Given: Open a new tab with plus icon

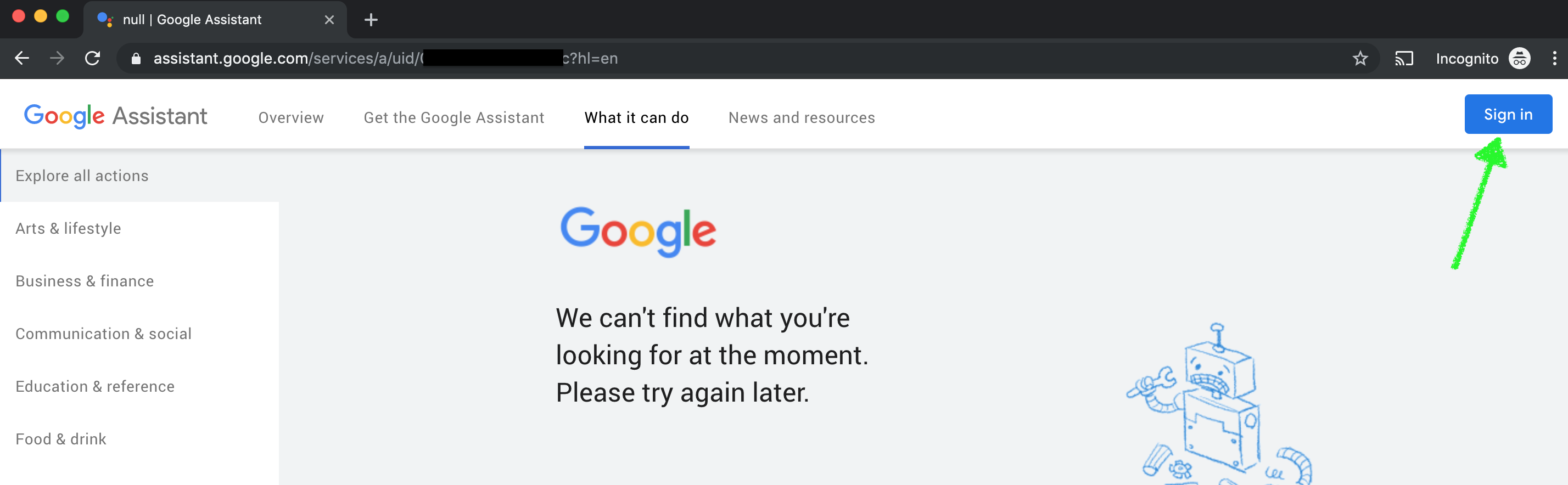Looking at the screenshot, I should pos(371,20).
